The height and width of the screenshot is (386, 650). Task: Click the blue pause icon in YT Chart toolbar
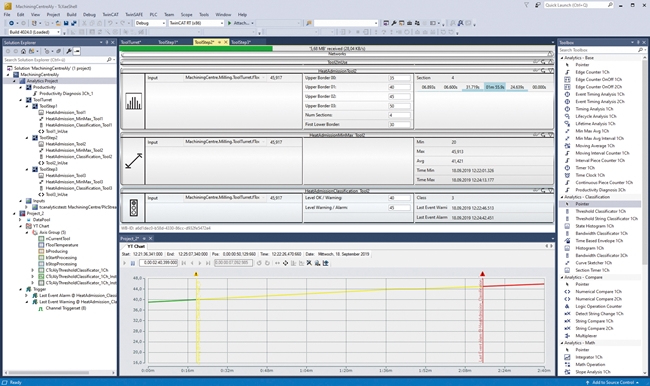click(x=133, y=263)
